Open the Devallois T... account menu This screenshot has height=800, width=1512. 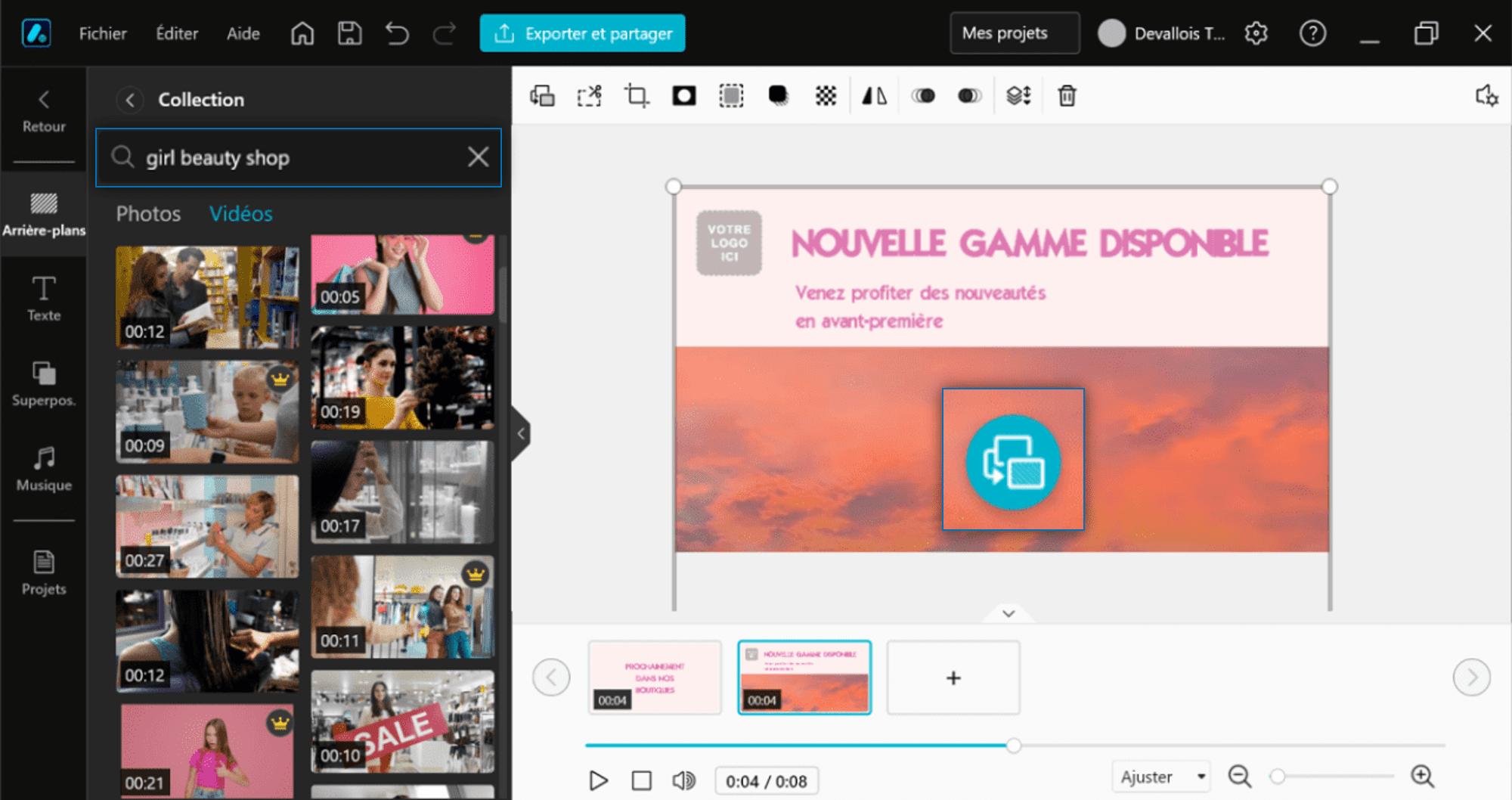coord(1162,33)
